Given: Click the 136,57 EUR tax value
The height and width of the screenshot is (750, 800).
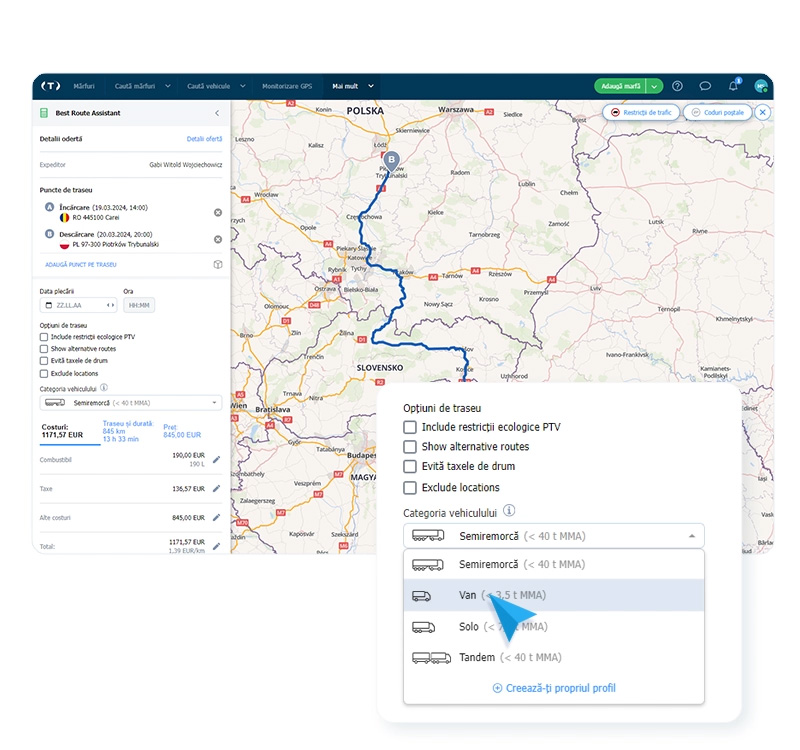Looking at the screenshot, I should tap(188, 489).
